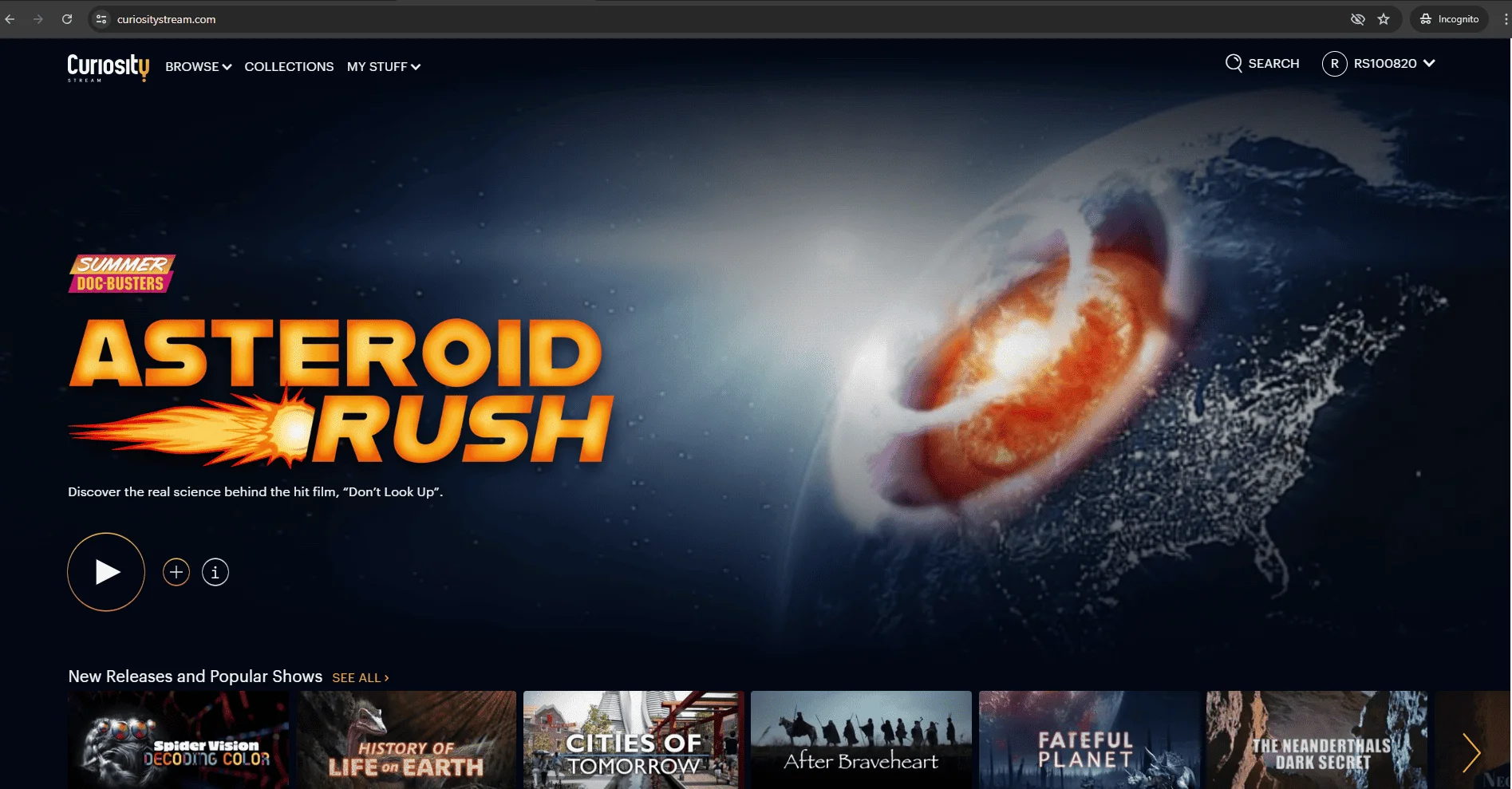Open Spider Vision Decoding Color thumbnail
Viewport: 1512px width, 789px height.
click(179, 740)
